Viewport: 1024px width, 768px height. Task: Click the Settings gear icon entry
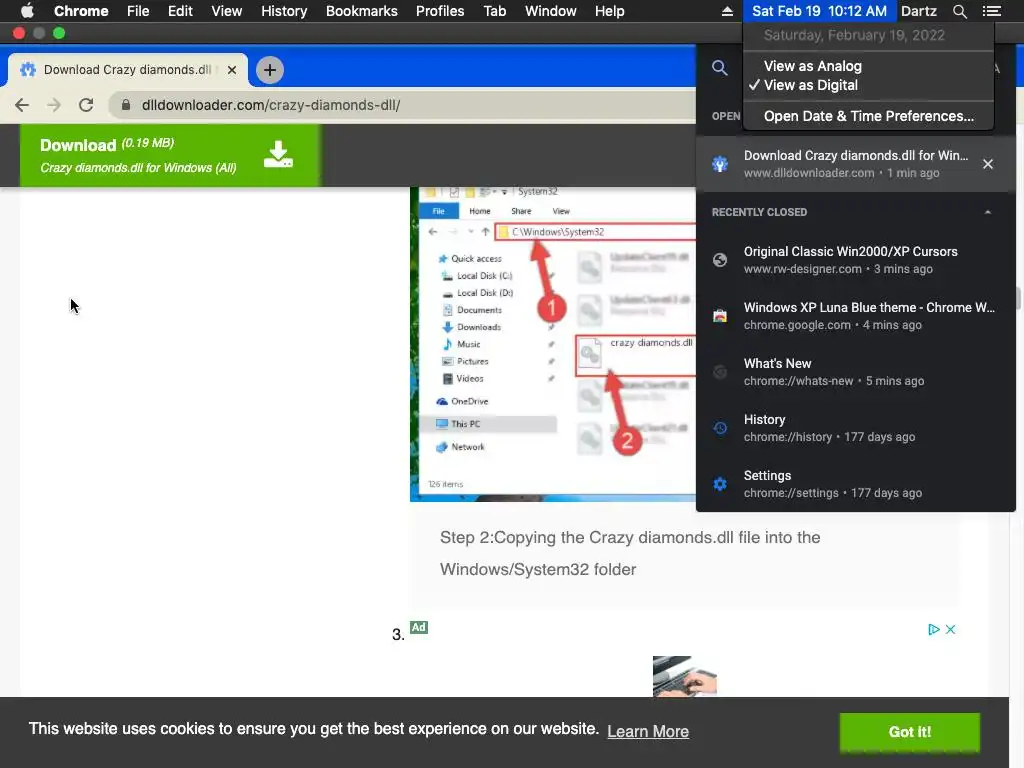(720, 484)
